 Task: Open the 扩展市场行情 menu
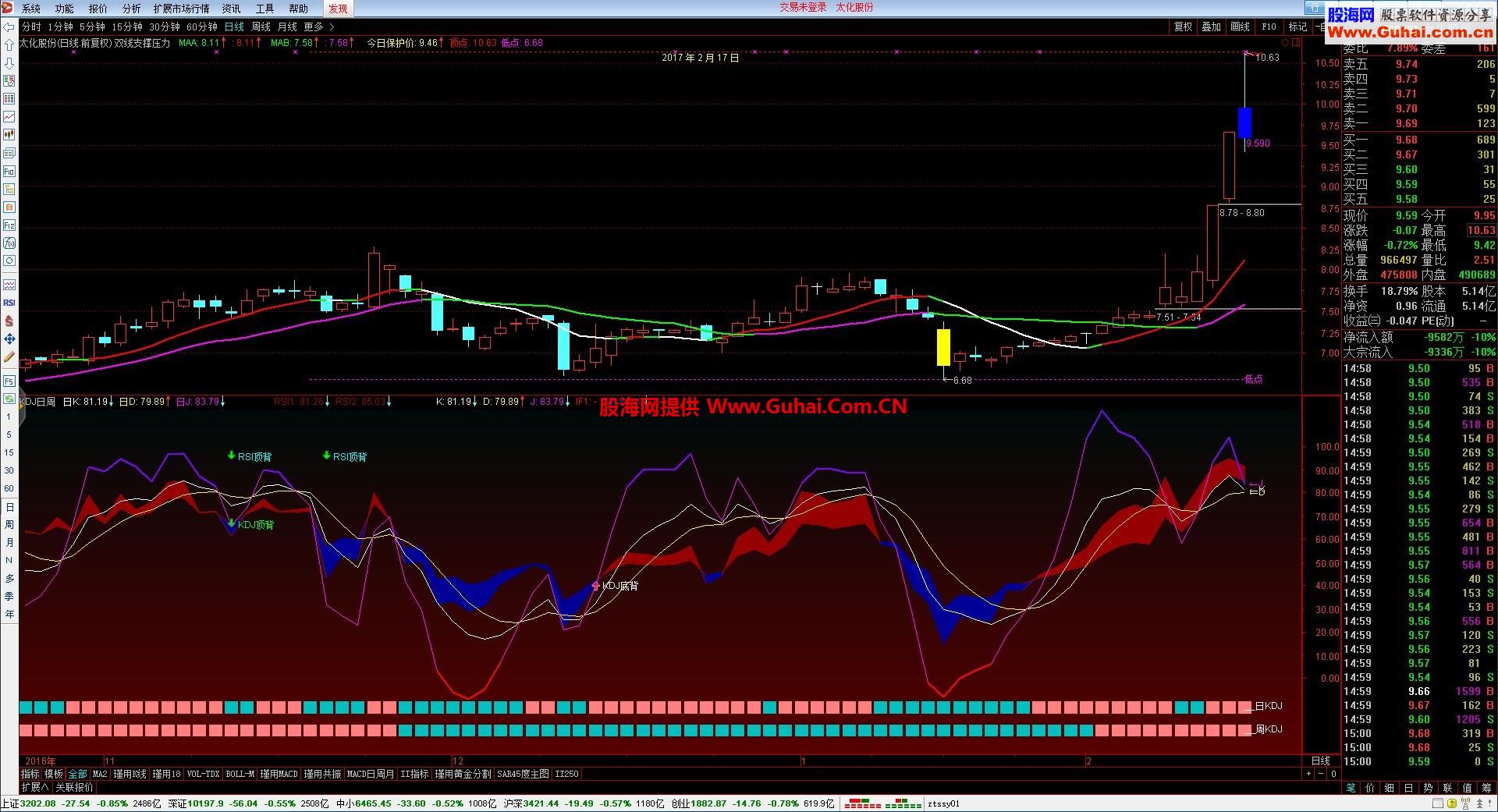point(182,9)
